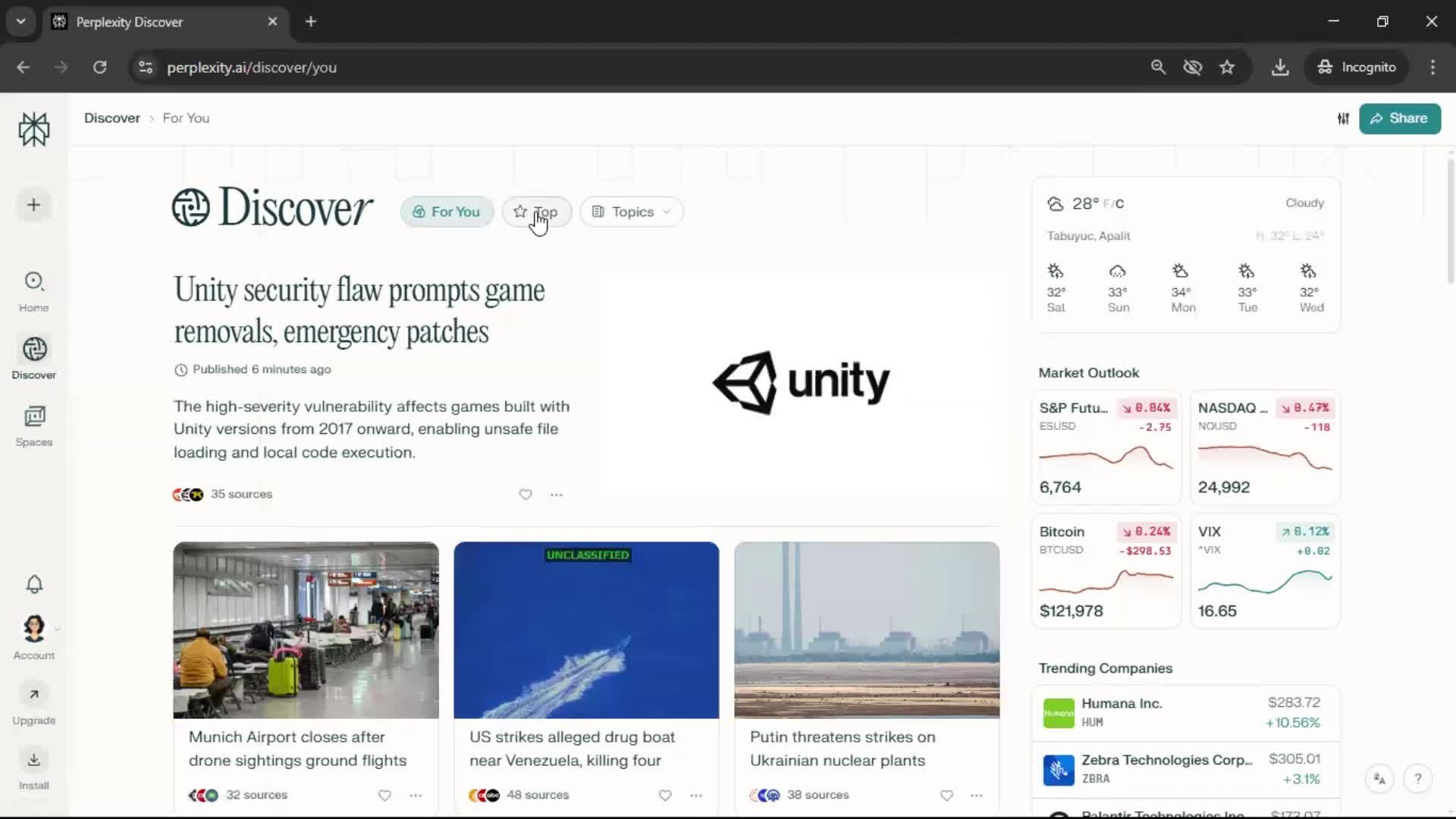Click the Perplexity logo icon
The width and height of the screenshot is (1456, 819).
(x=34, y=129)
